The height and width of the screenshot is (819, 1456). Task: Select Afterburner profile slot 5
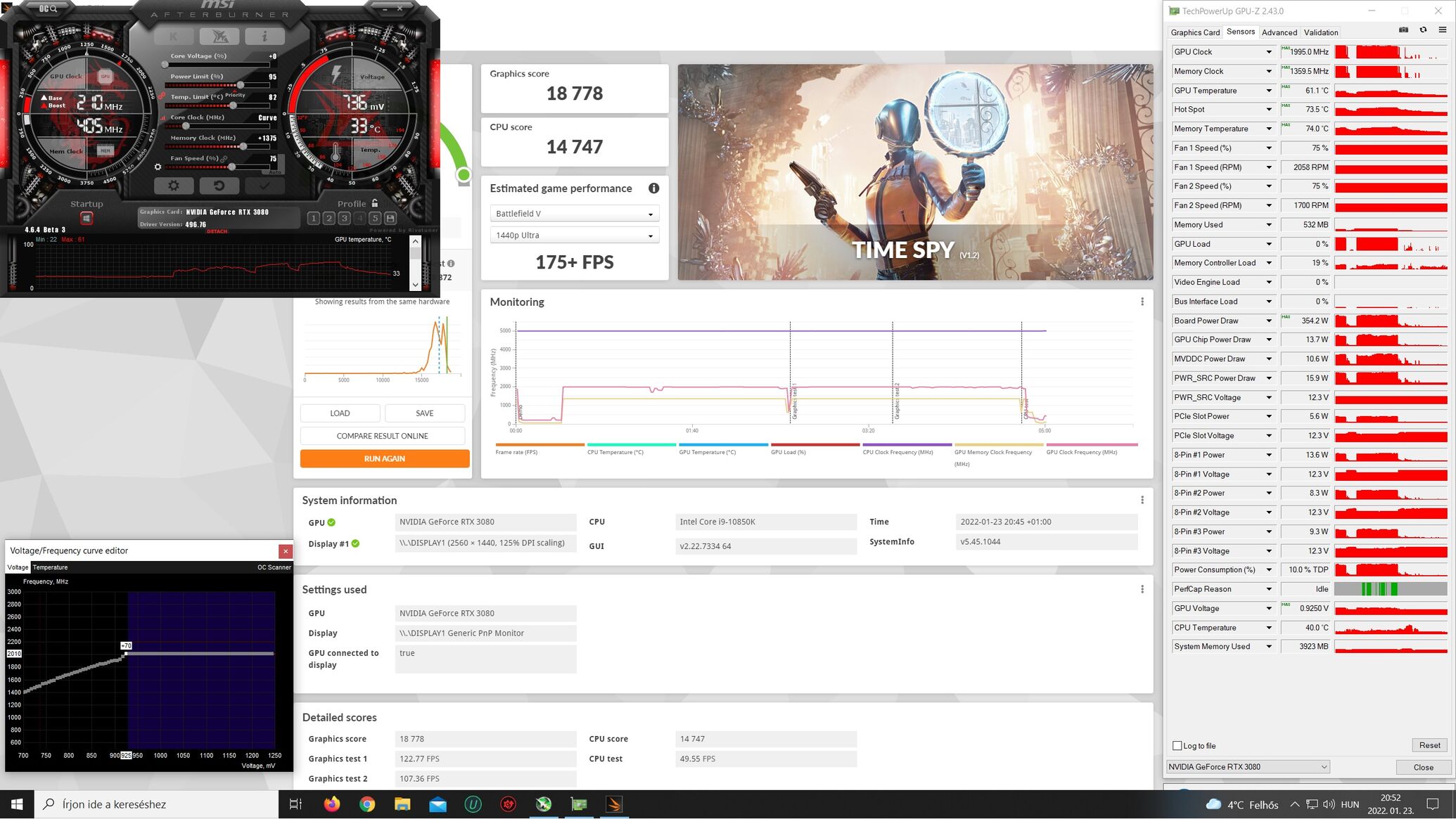pos(375,219)
